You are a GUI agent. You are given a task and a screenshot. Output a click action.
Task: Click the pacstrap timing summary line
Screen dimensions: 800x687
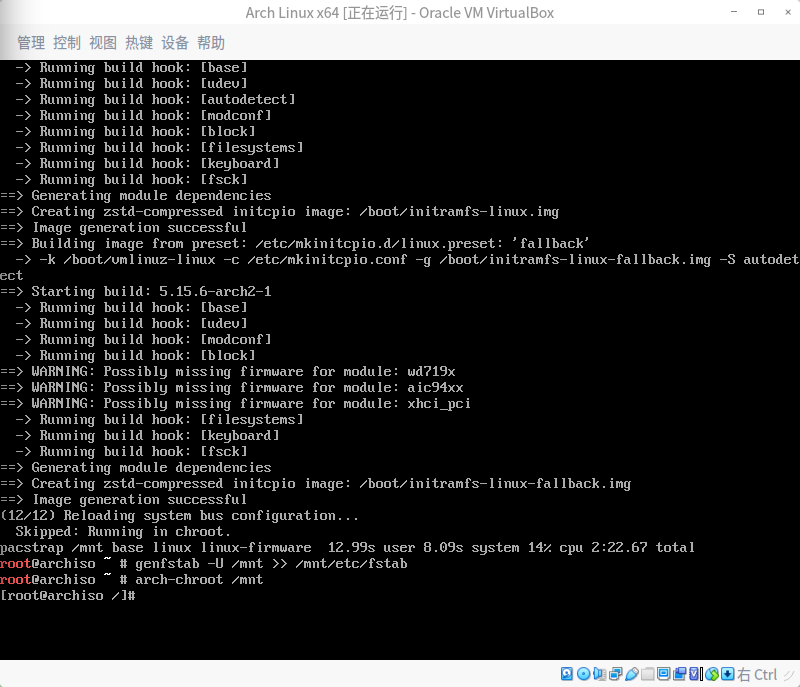(347, 548)
